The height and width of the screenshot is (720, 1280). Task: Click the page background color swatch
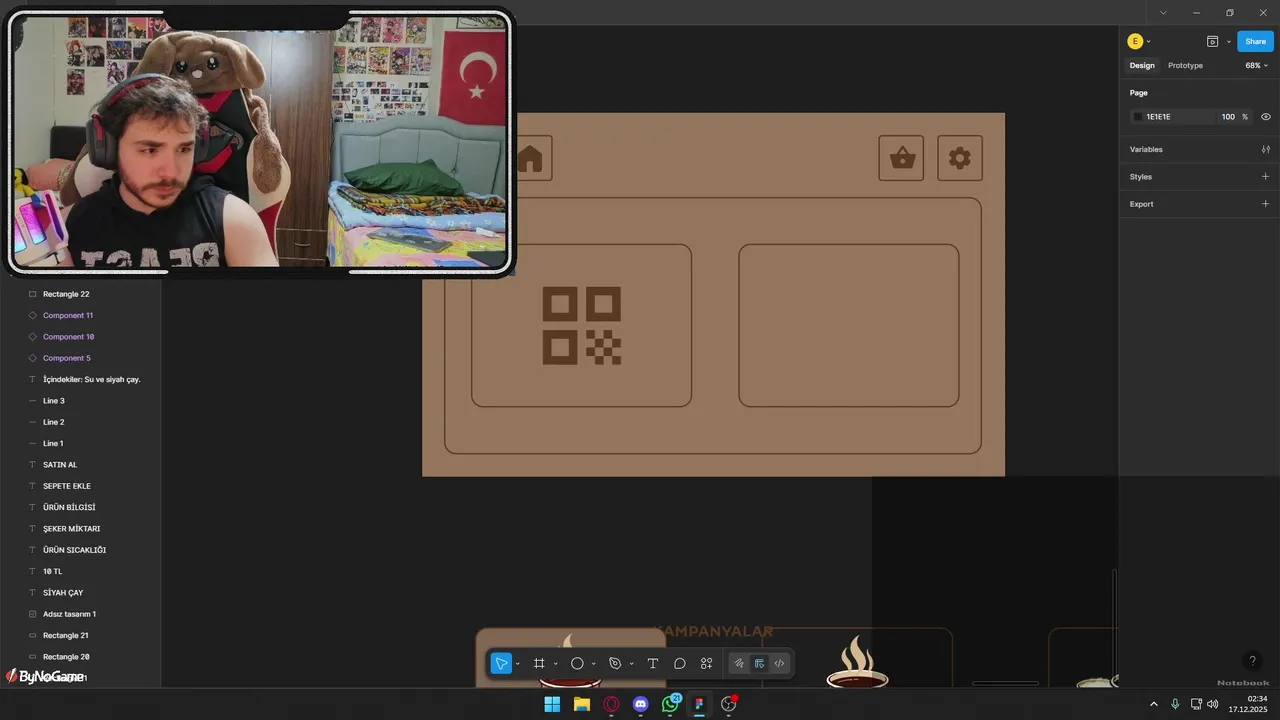pos(1137,117)
